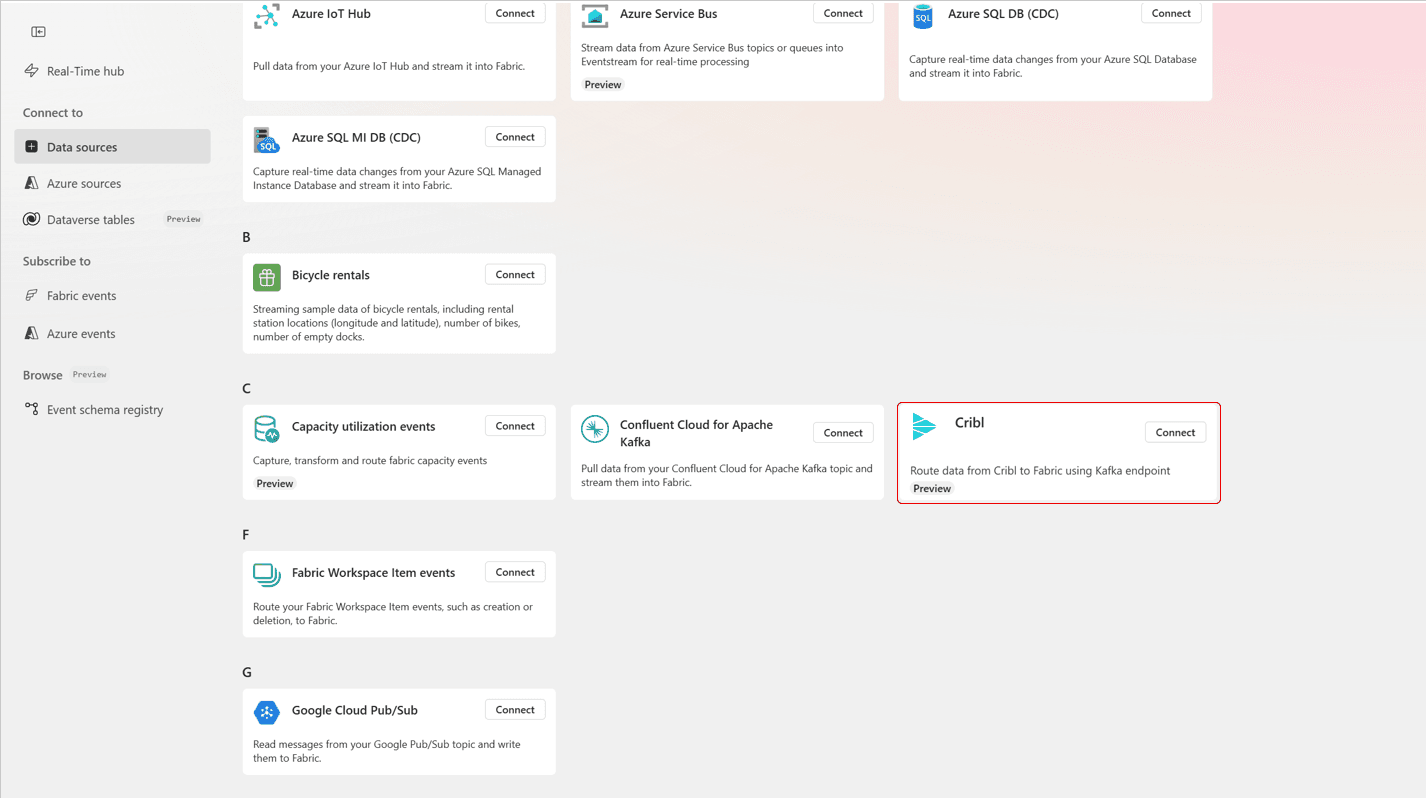1426x798 pixels.
Task: Click the Capacity utilization events icon
Action: tap(267, 429)
